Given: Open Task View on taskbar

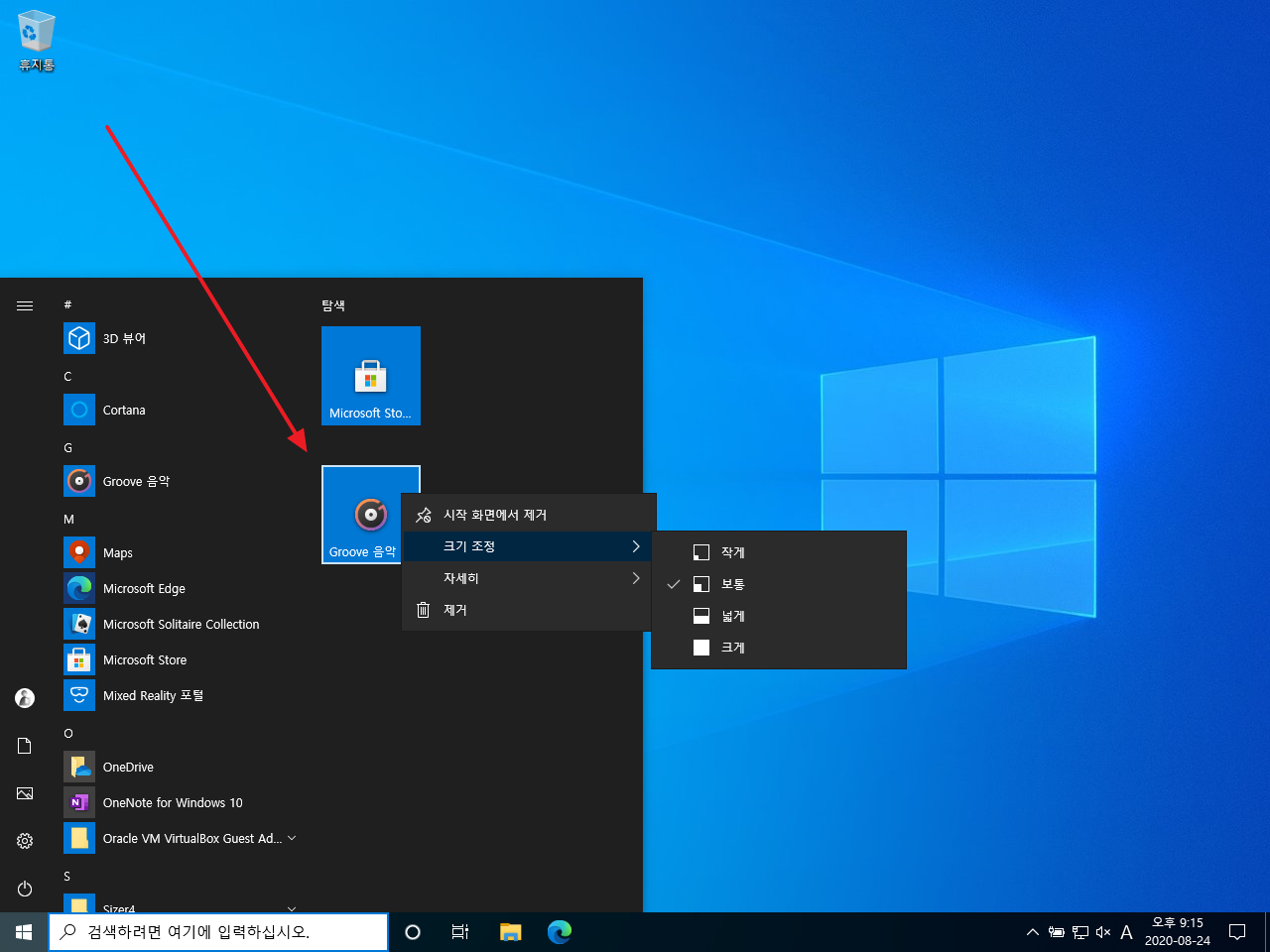Looking at the screenshot, I should (x=460, y=932).
